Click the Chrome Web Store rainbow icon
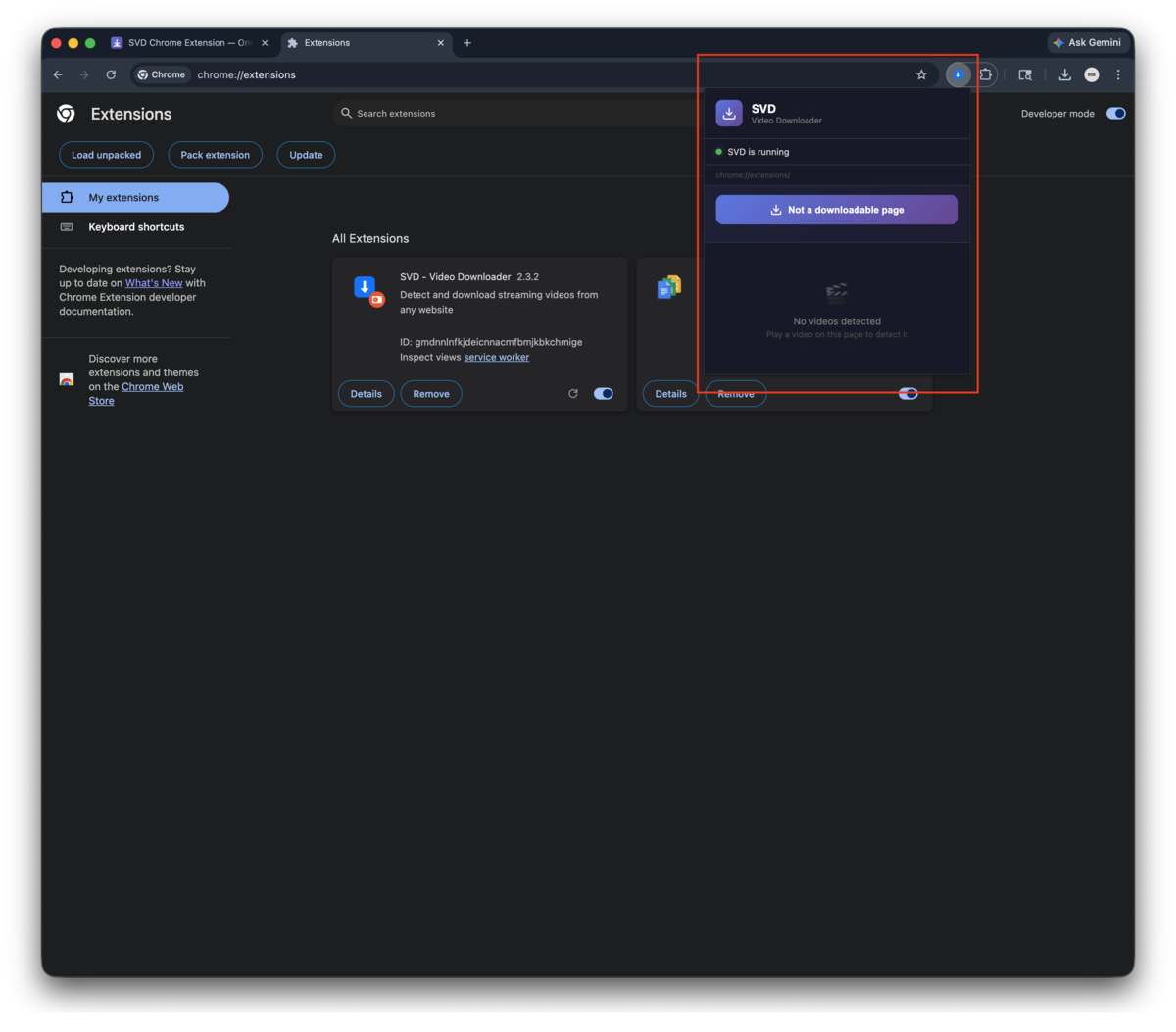Image resolution: width=1176 pixels, height=1032 pixels. tap(67, 379)
